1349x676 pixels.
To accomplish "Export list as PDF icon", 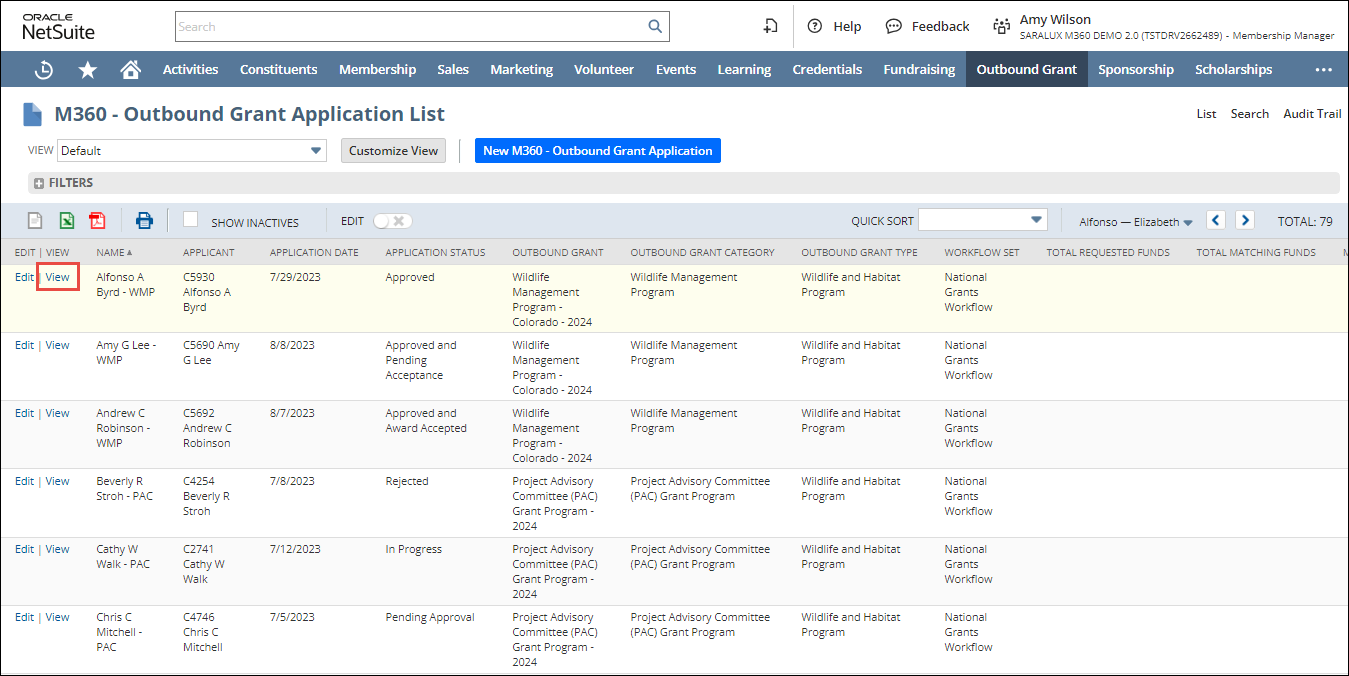I will [97, 221].
